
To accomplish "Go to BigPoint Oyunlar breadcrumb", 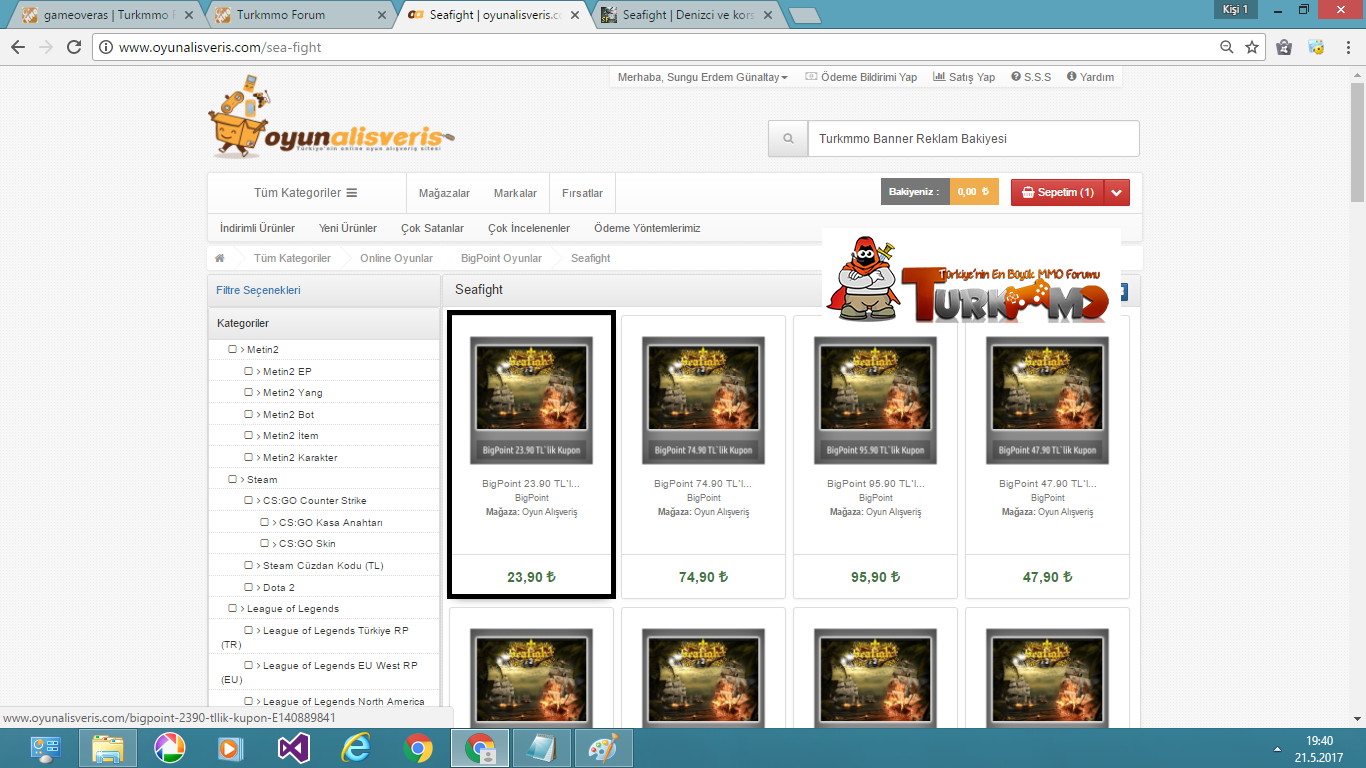I will click(x=501, y=258).
